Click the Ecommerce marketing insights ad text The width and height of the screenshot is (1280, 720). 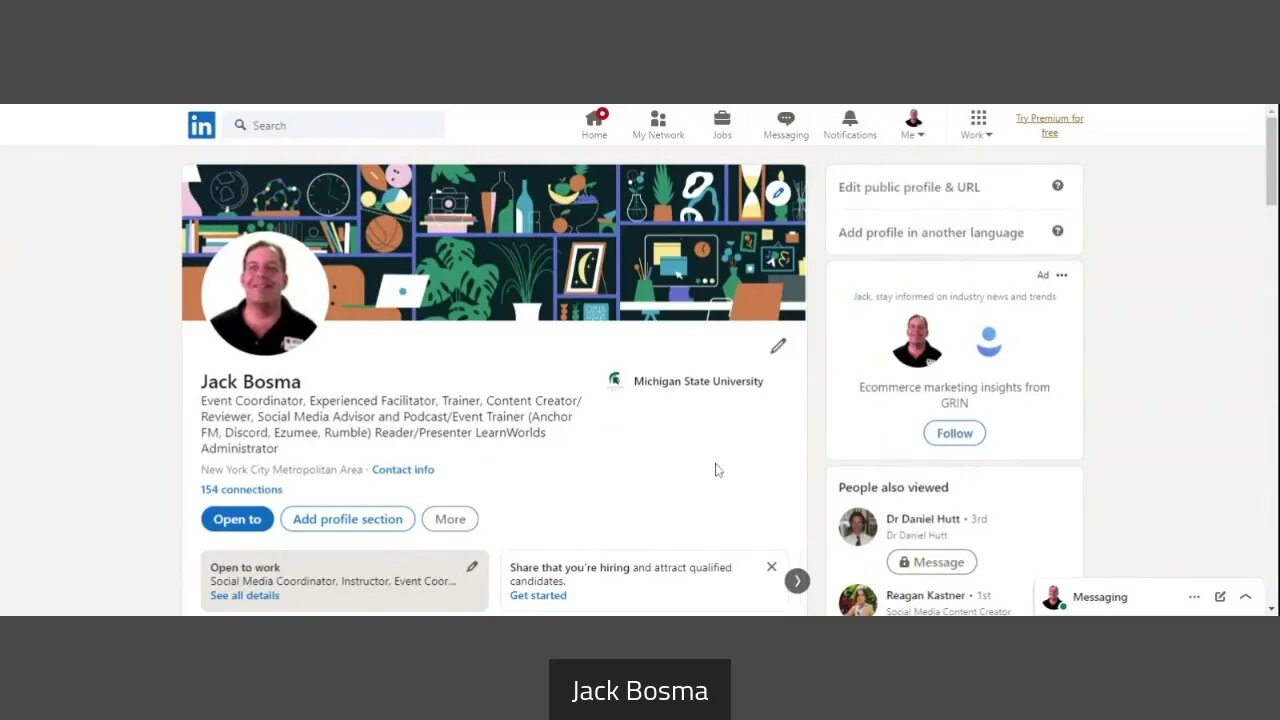pos(954,395)
